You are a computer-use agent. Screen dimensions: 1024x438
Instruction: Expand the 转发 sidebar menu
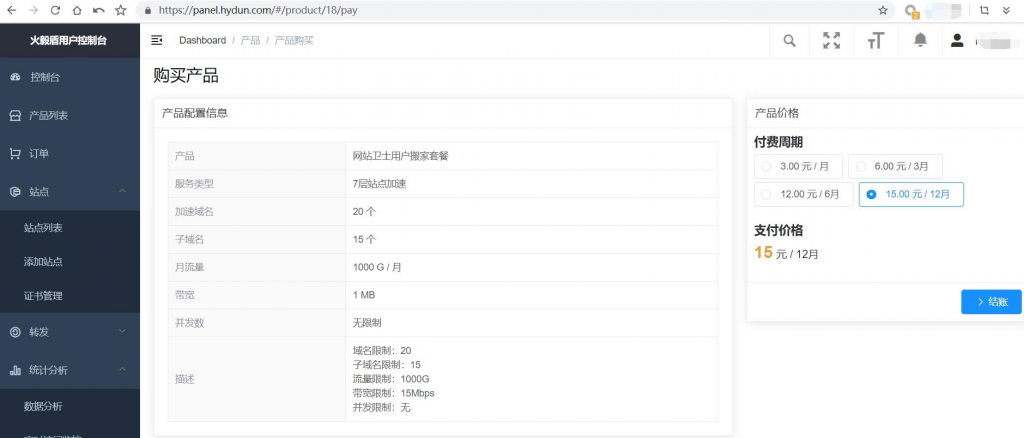70,332
